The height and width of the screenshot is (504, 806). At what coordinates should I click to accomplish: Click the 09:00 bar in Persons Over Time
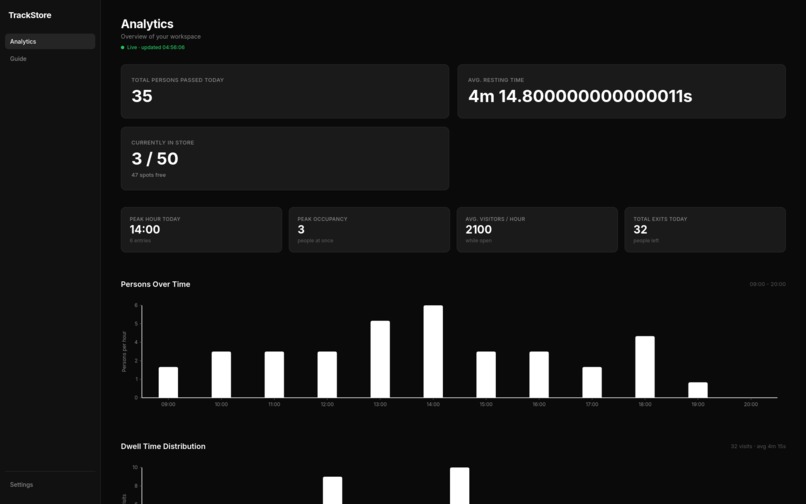(168, 382)
